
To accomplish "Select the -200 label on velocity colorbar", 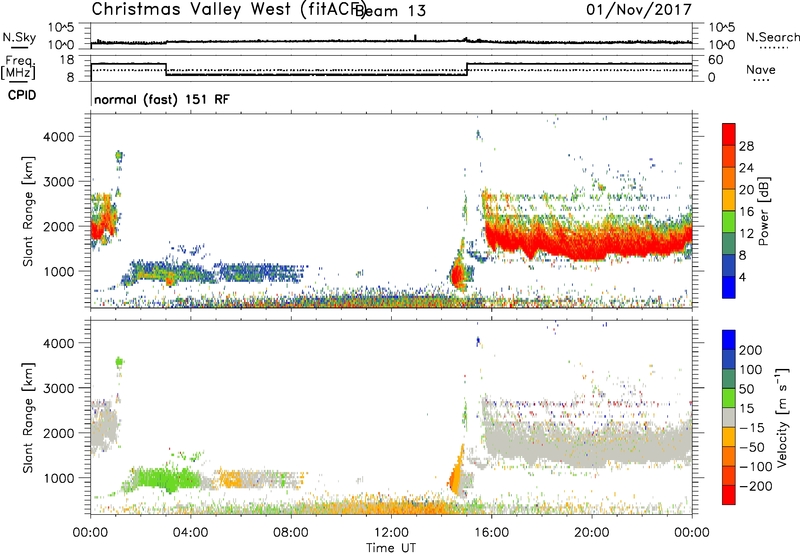I will tap(756, 486).
